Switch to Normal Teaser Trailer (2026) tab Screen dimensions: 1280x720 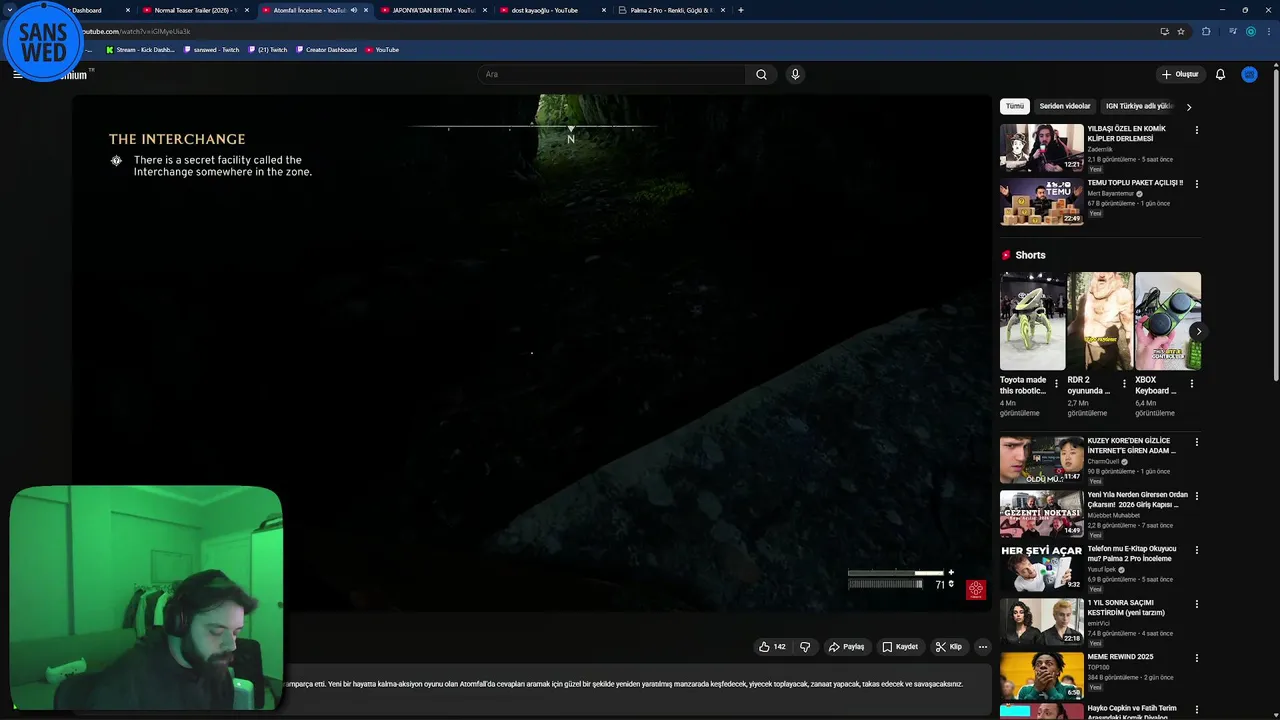click(x=195, y=10)
